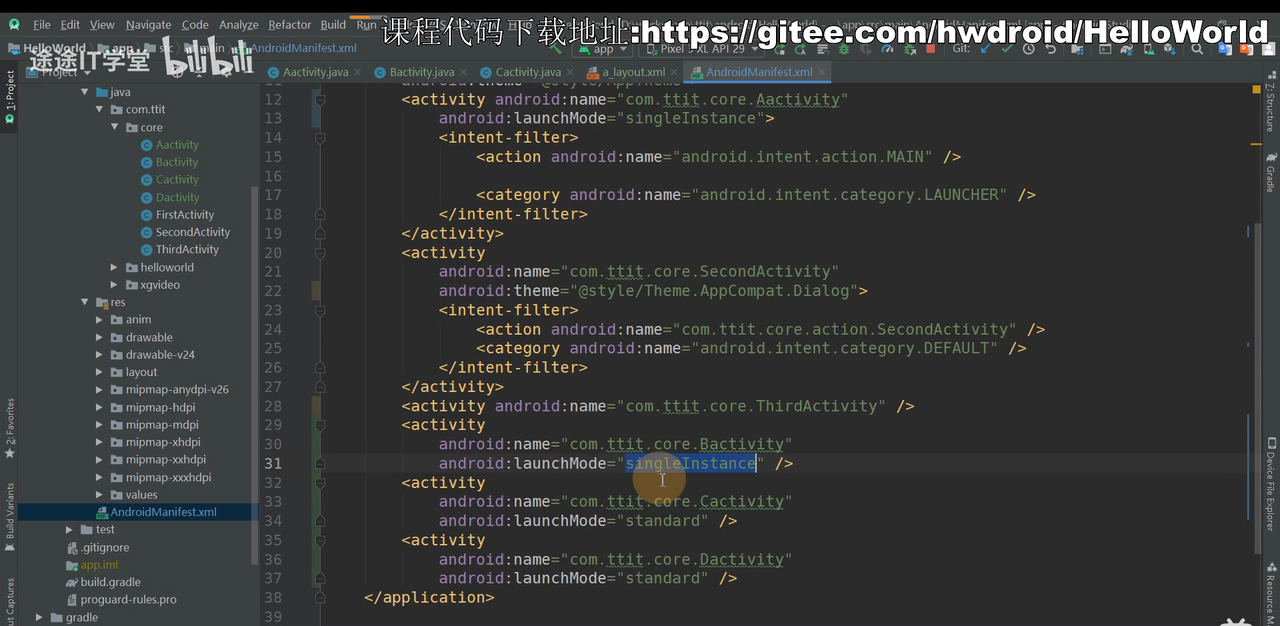1280x626 pixels.
Task: Collapse the core package arrow
Action: [114, 127]
